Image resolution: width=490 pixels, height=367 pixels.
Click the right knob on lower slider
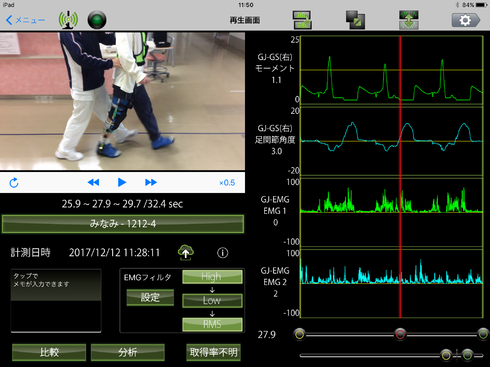pyautogui.click(x=467, y=355)
